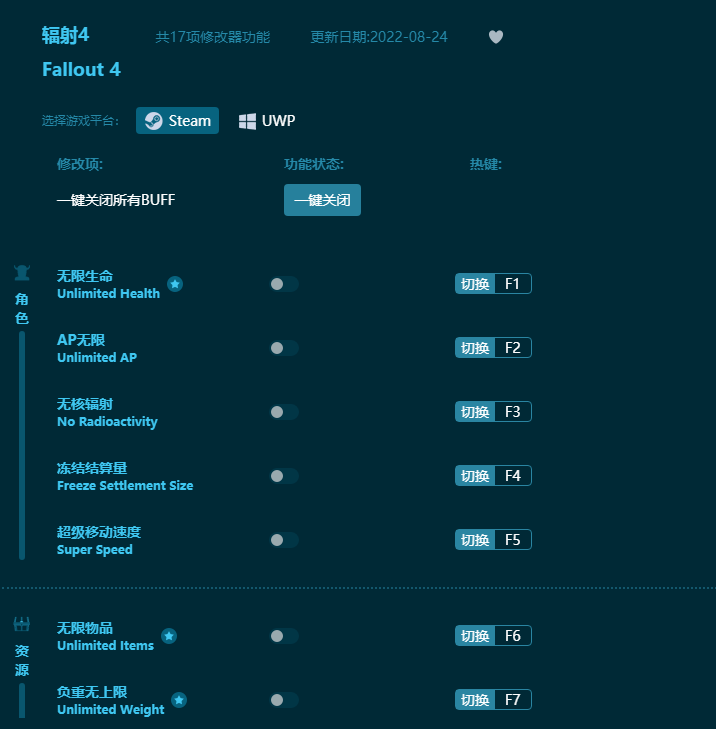Click the Super Speed label
The image size is (716, 729).
(94, 550)
